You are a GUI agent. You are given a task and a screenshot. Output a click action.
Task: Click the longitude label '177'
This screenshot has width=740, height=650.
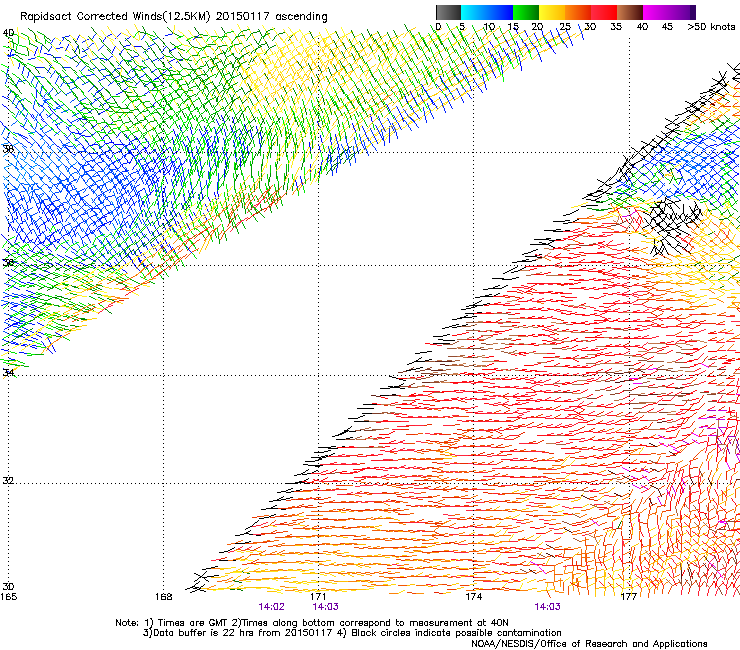tap(629, 597)
